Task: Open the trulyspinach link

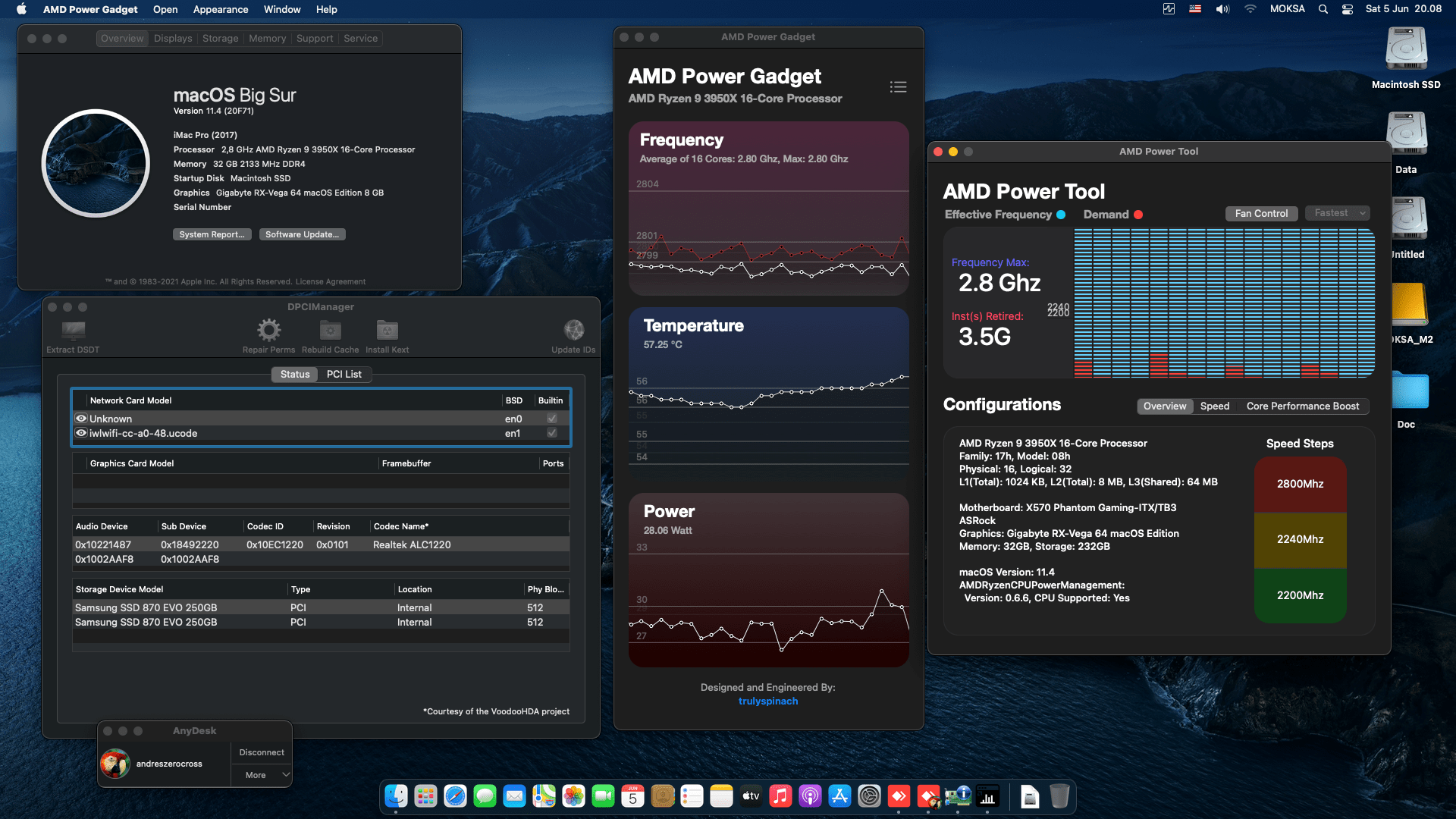Action: 768,701
